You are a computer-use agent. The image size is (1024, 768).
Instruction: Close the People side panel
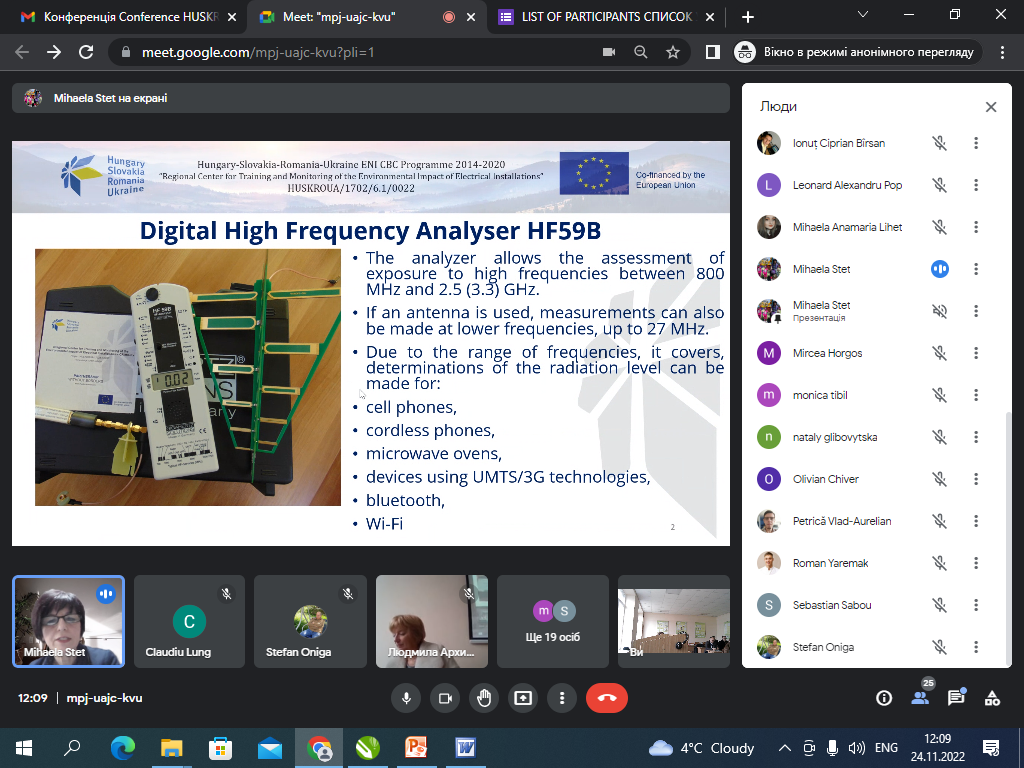click(990, 107)
